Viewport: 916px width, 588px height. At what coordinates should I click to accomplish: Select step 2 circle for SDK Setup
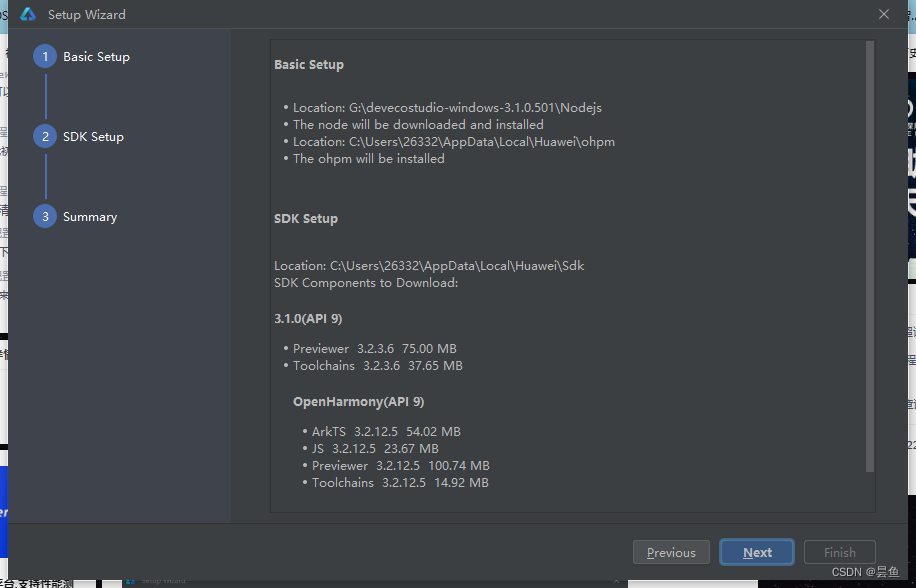[x=45, y=137]
